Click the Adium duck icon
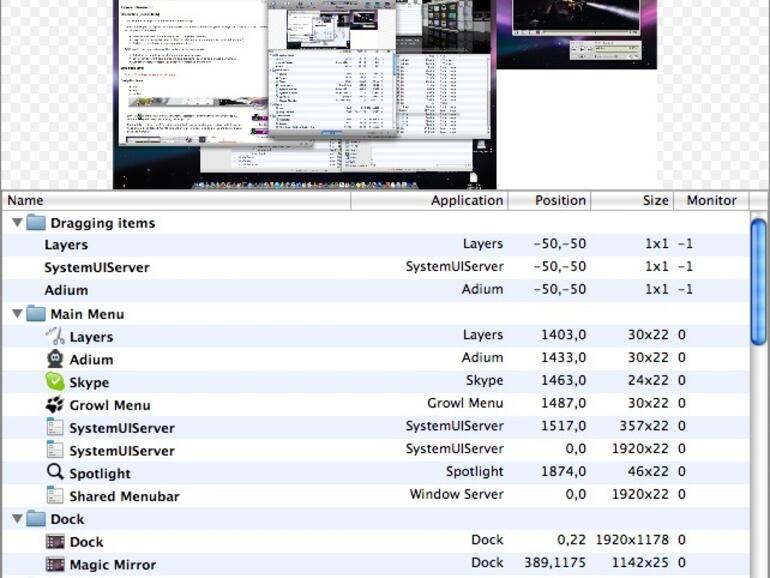 (x=55, y=359)
